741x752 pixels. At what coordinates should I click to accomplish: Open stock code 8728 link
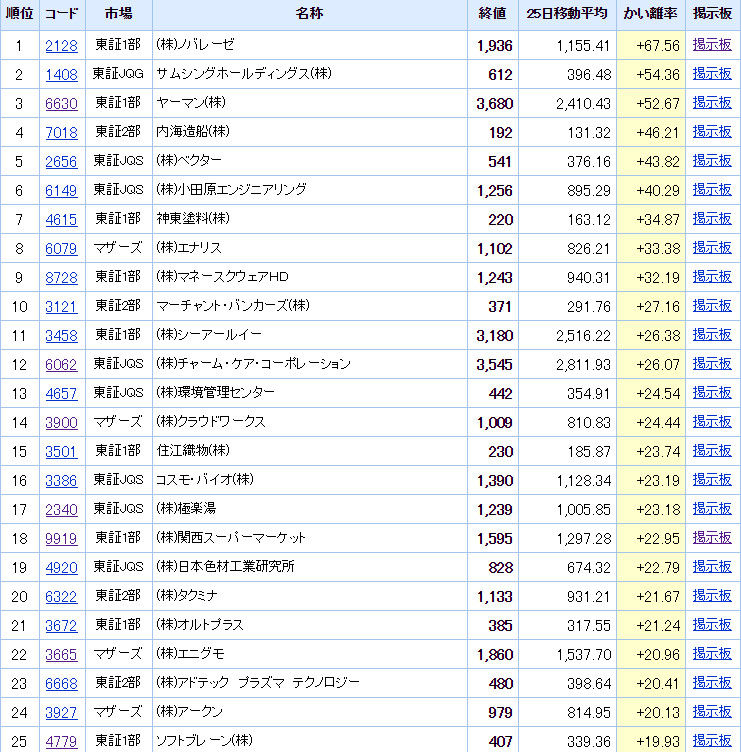[61, 278]
